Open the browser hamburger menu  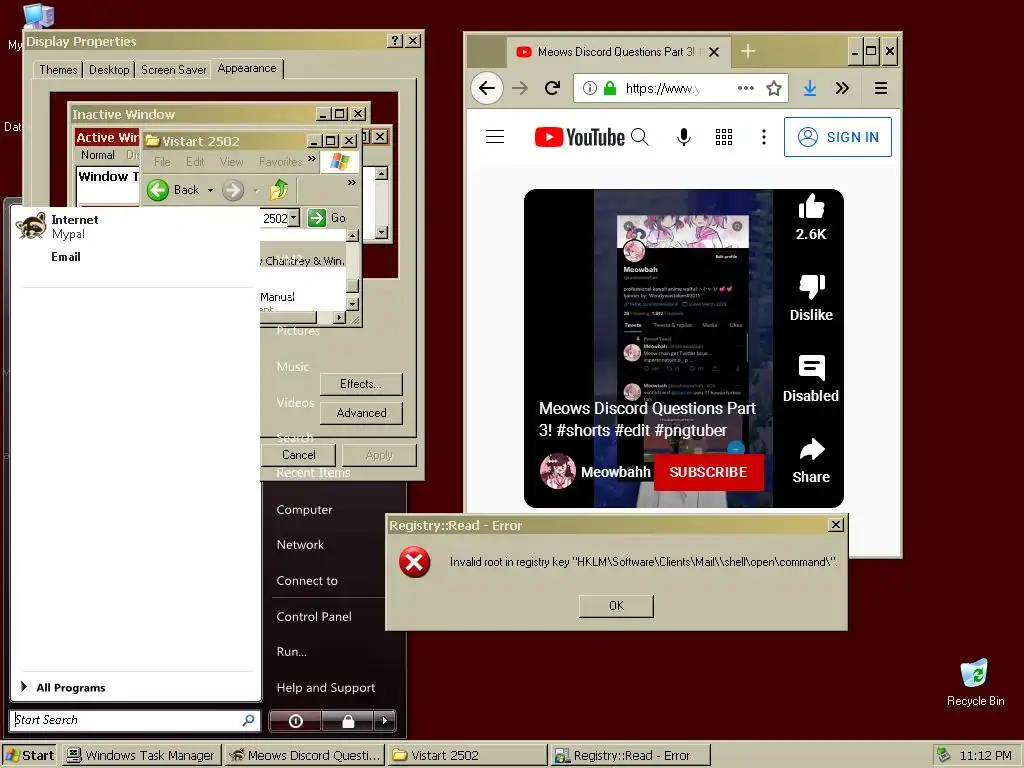click(880, 88)
